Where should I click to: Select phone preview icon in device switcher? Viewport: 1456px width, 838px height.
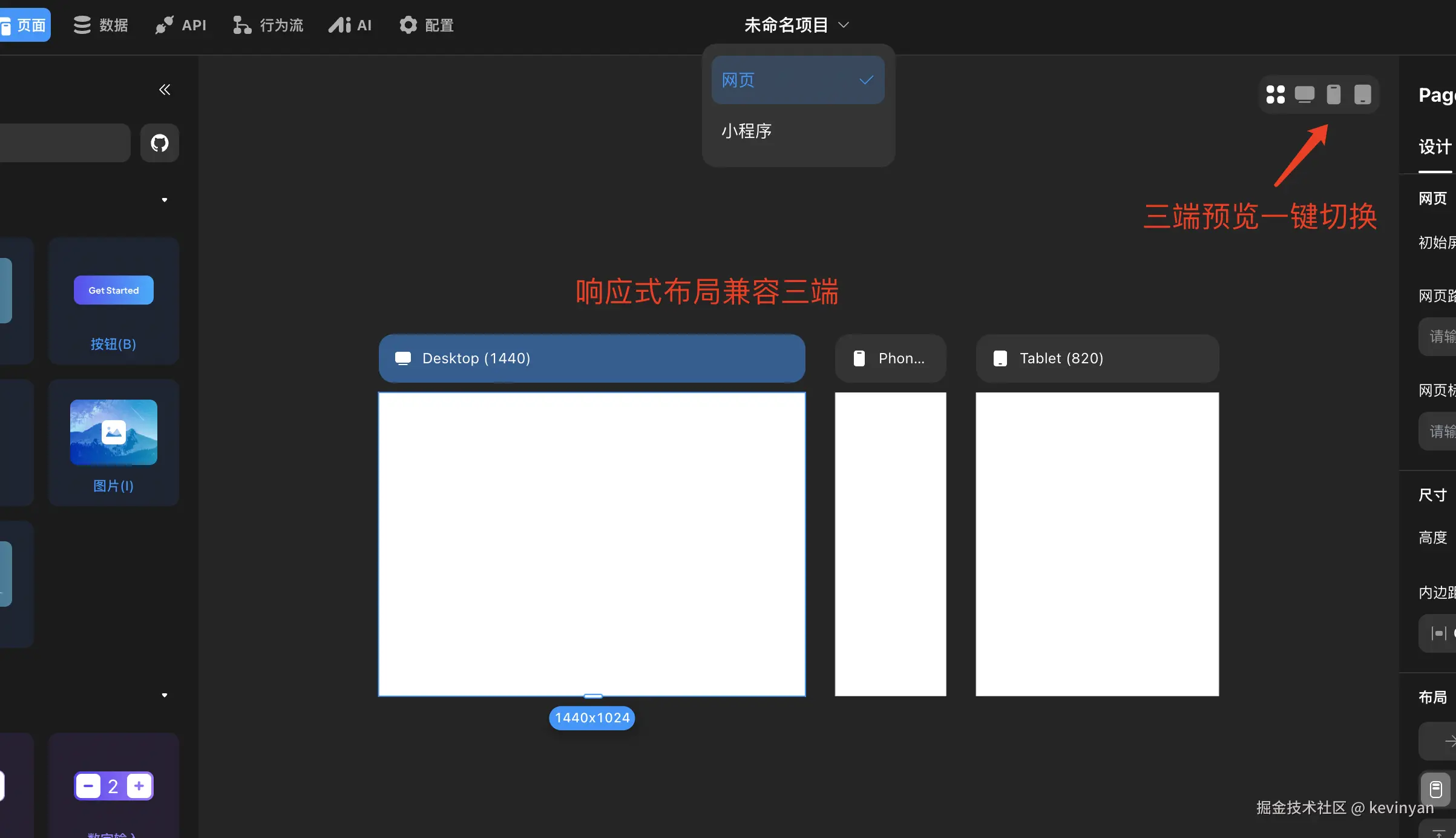(1333, 94)
